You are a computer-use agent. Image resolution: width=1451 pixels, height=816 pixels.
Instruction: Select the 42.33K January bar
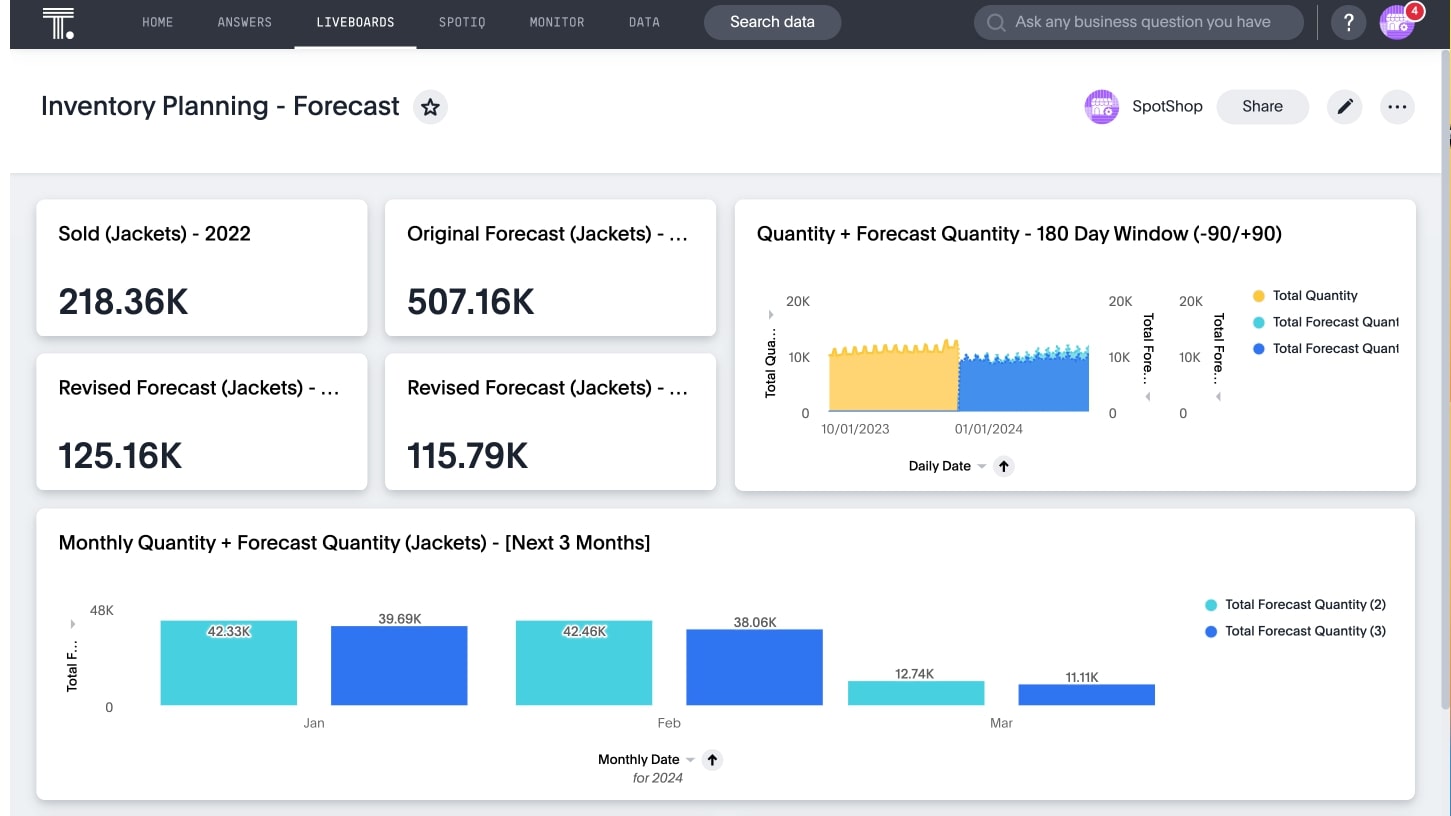click(229, 663)
